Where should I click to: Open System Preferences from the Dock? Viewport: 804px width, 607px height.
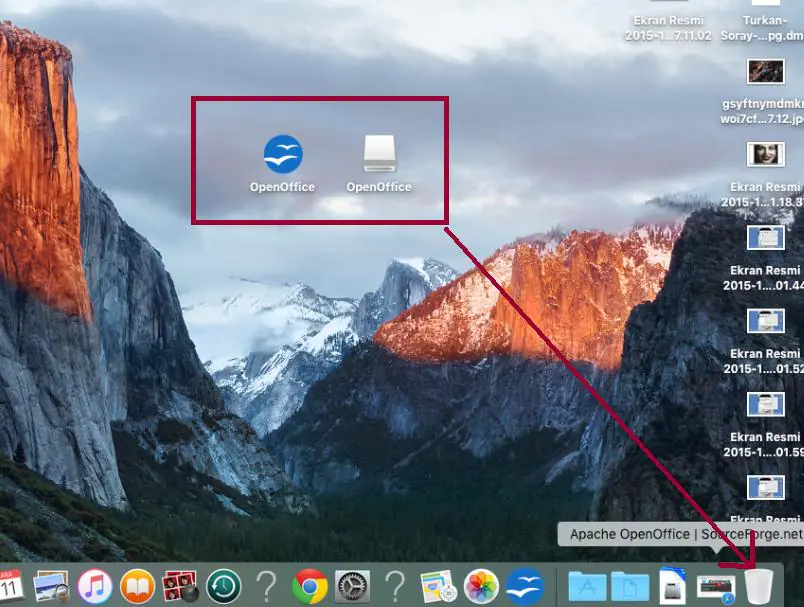click(353, 586)
